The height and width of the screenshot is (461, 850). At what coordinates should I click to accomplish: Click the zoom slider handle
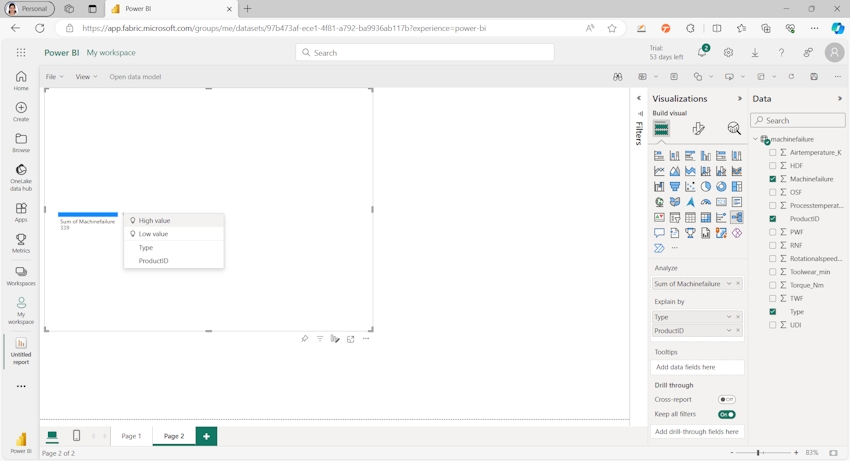pos(758,452)
